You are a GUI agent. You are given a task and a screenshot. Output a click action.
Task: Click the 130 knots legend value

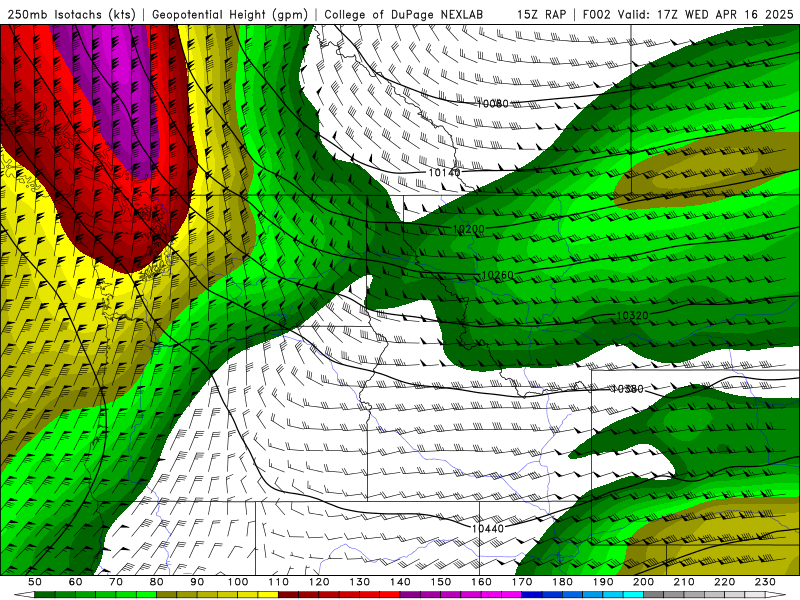360,582
